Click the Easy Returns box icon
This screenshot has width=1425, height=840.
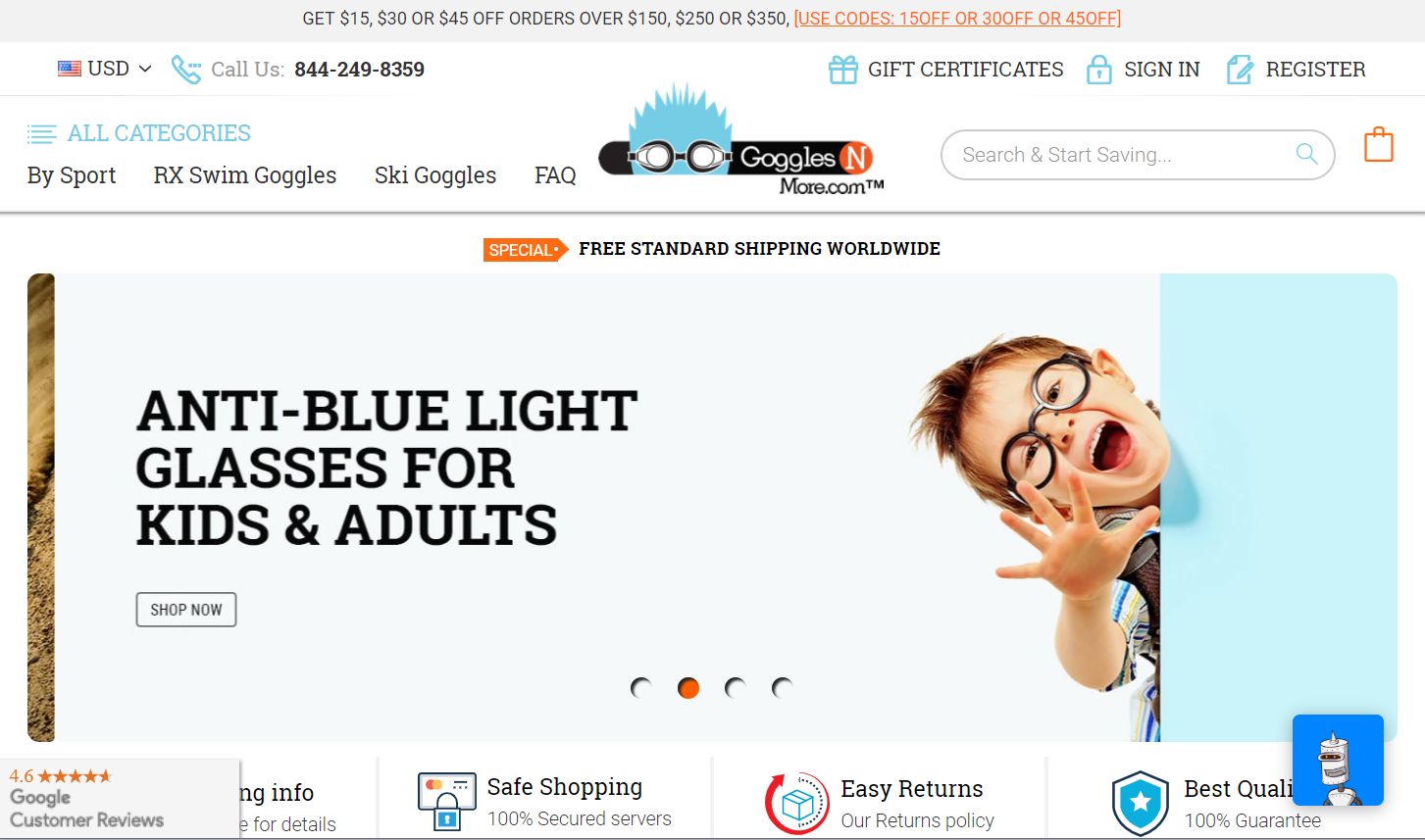pos(797,804)
